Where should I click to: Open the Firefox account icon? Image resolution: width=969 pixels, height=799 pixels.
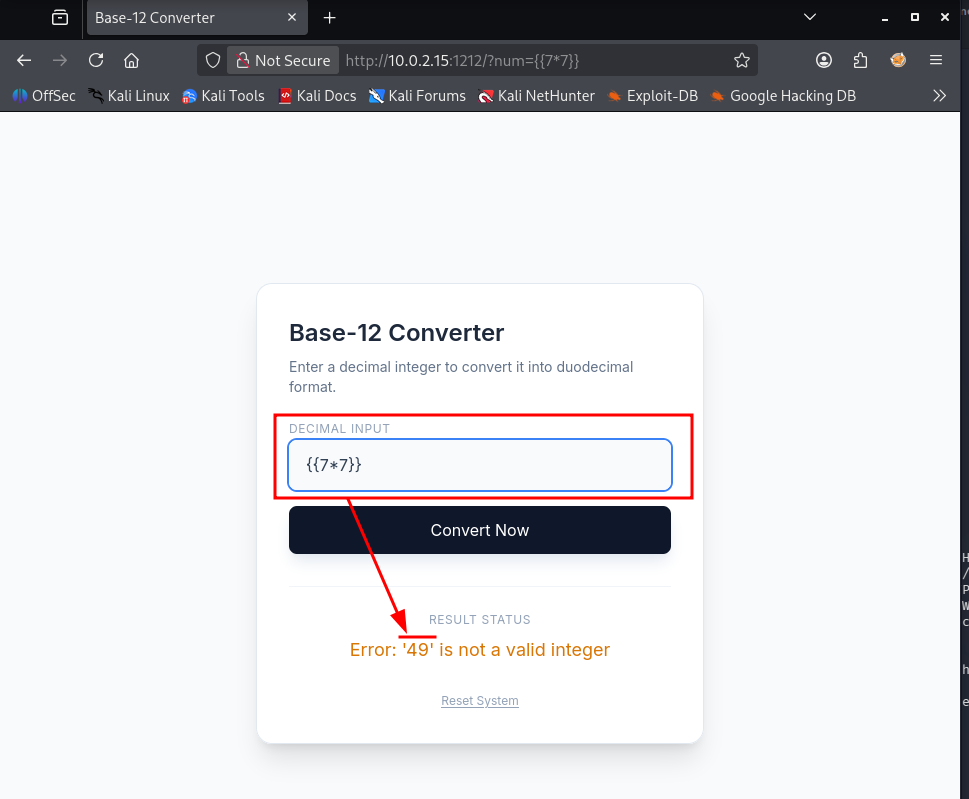coord(824,61)
